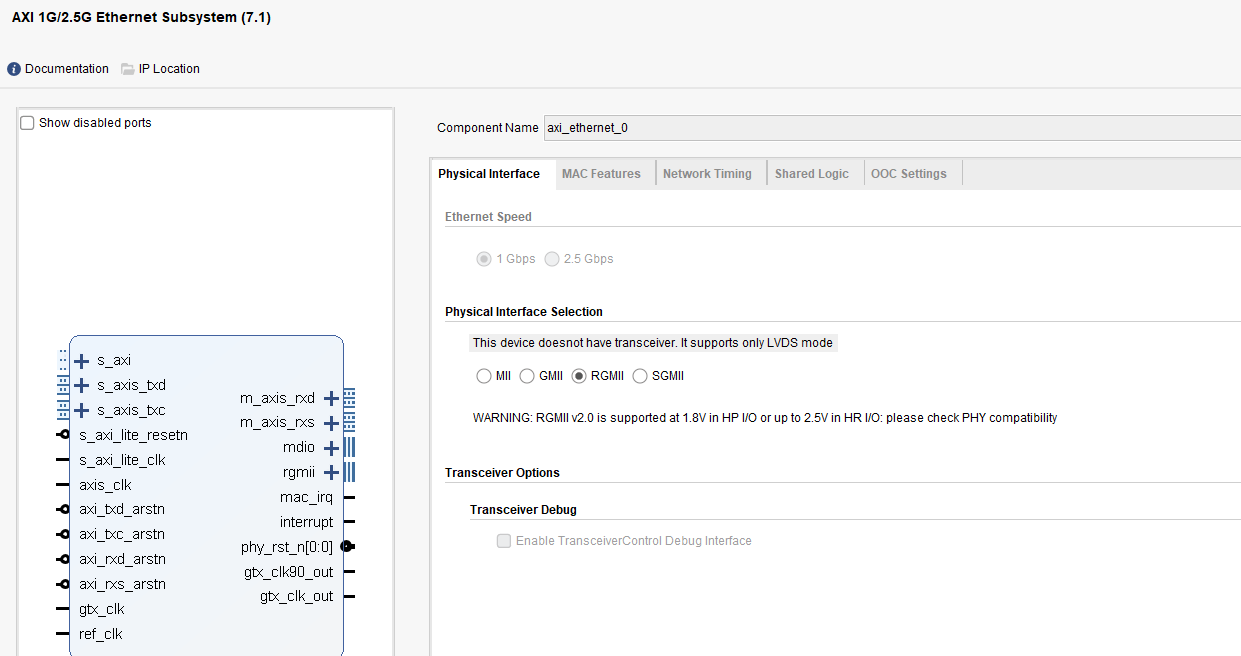Select the 2.5 Gbps radio button
The image size is (1241, 656).
(552, 259)
